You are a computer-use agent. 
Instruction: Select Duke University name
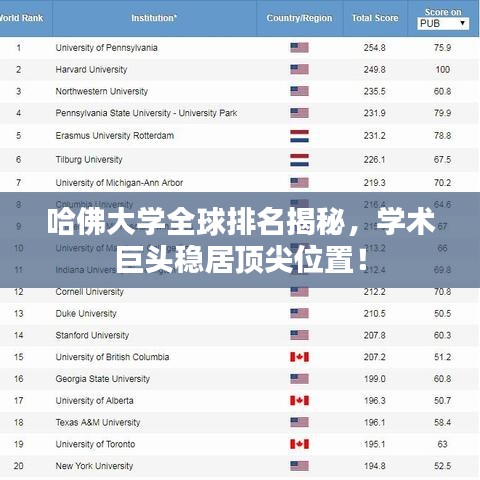point(86,313)
